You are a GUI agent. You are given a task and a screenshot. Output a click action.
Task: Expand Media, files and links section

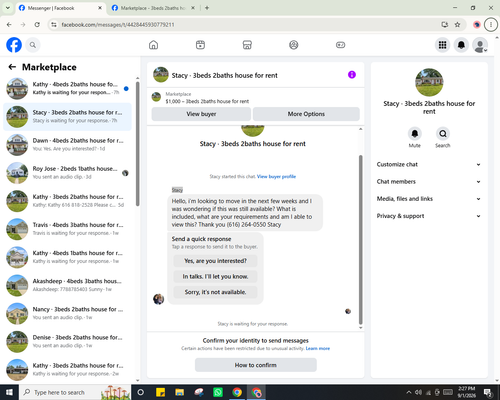tap(429, 199)
